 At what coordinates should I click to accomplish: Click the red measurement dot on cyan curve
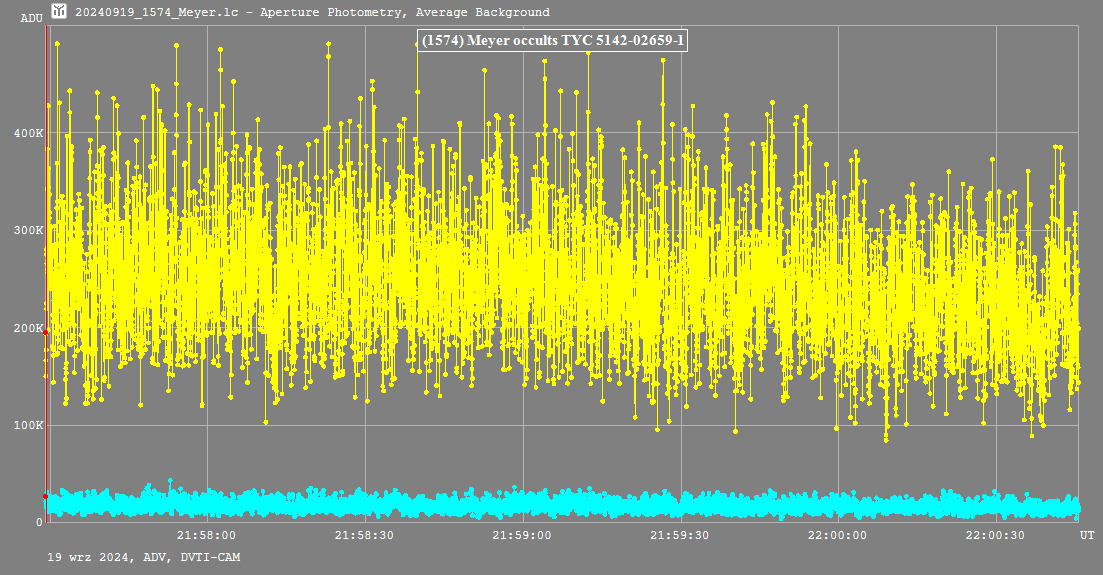[x=46, y=496]
